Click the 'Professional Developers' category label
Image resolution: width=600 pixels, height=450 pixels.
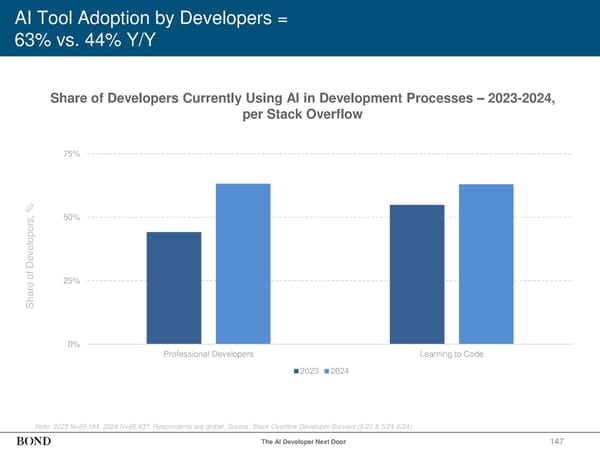(x=207, y=355)
